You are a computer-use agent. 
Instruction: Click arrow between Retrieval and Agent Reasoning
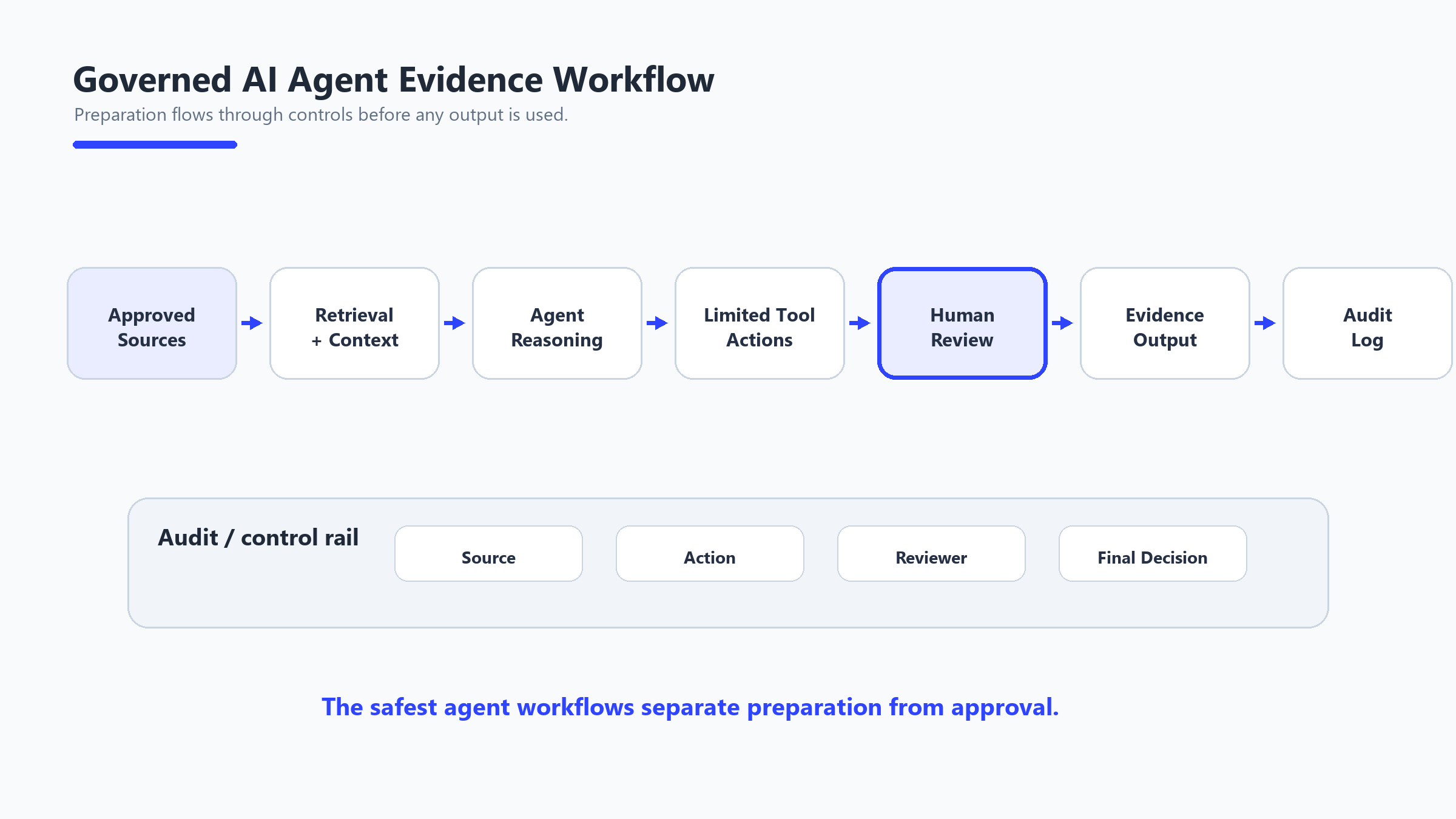[x=454, y=323]
